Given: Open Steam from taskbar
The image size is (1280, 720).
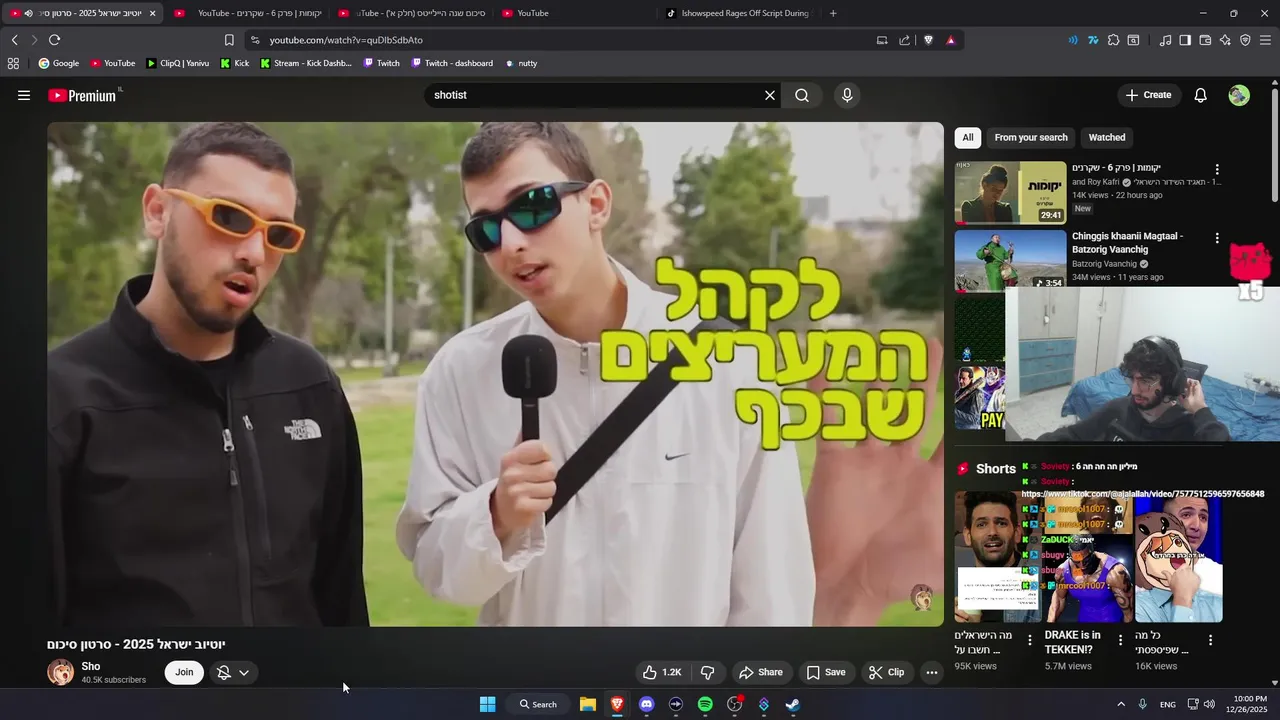Looking at the screenshot, I should click(x=792, y=704).
